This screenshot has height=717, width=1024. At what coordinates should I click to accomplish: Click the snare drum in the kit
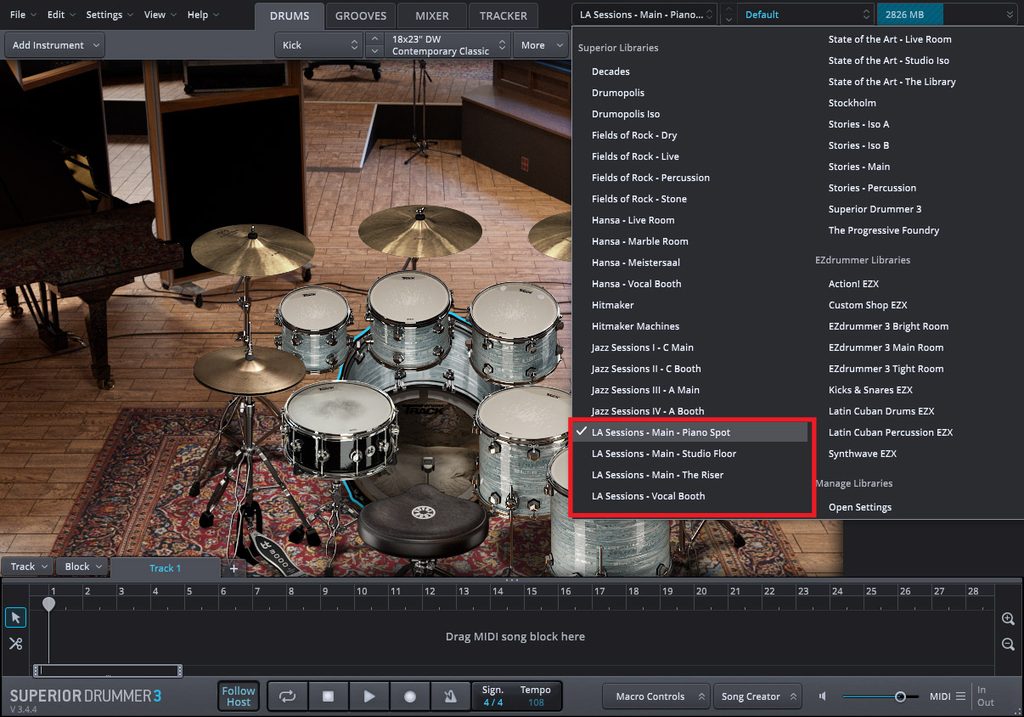[x=339, y=428]
